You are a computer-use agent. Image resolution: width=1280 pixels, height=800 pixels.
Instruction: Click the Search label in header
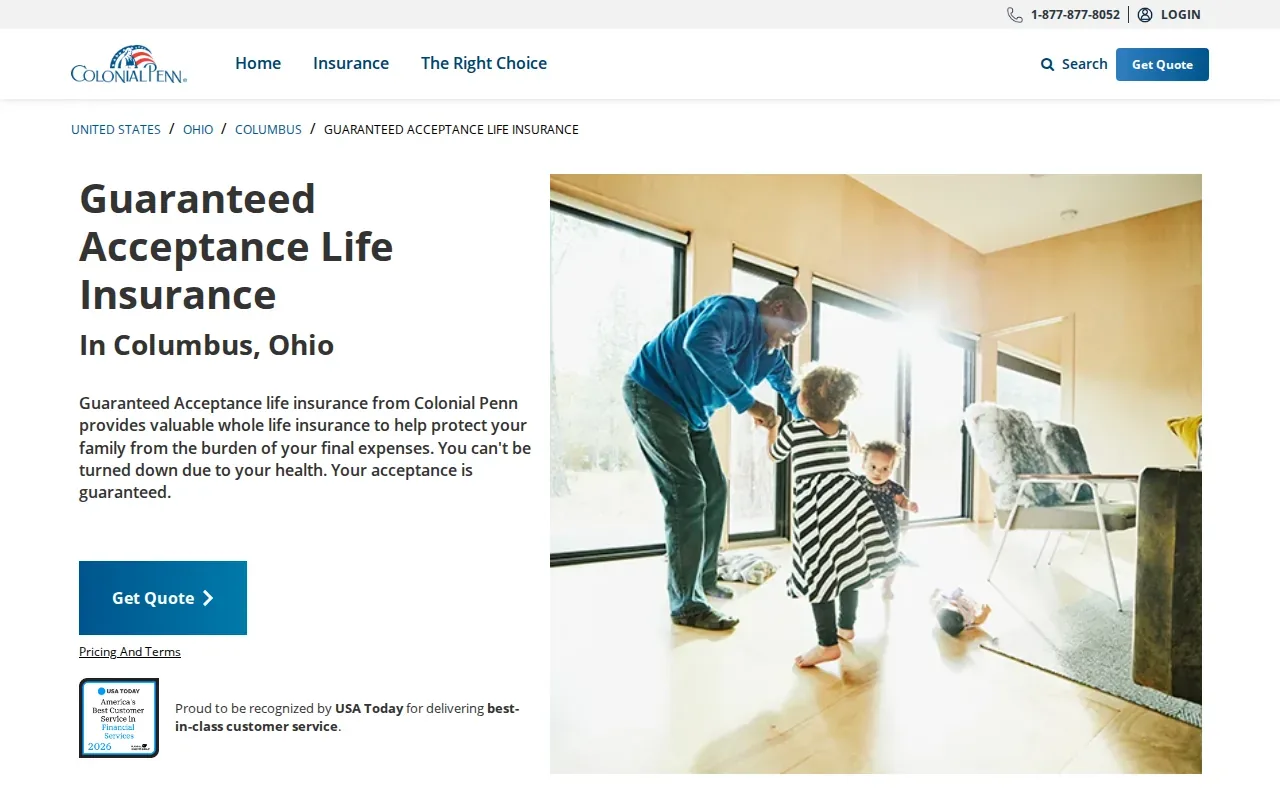click(1085, 64)
